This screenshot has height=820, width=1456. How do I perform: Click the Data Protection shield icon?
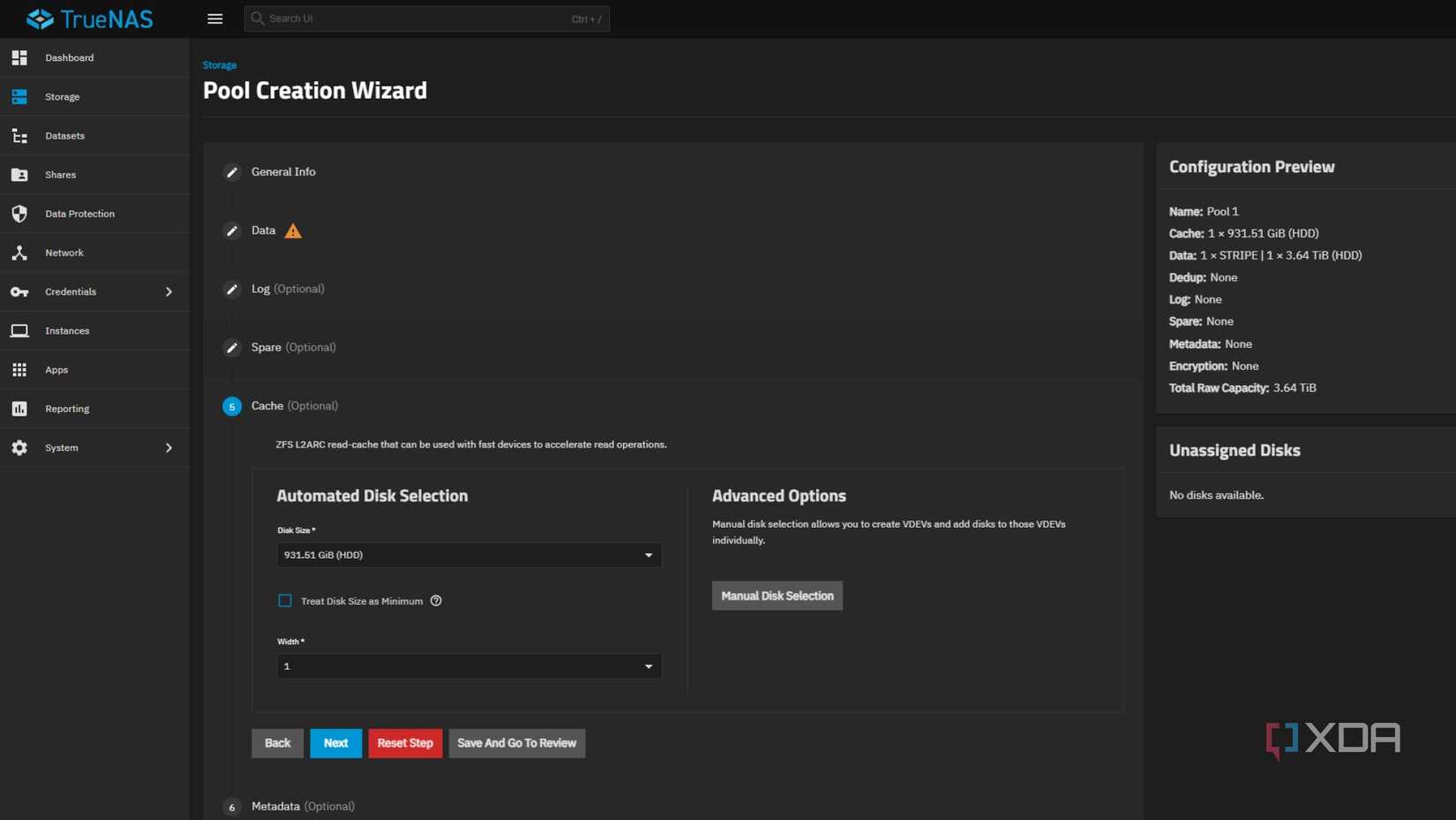[19, 214]
